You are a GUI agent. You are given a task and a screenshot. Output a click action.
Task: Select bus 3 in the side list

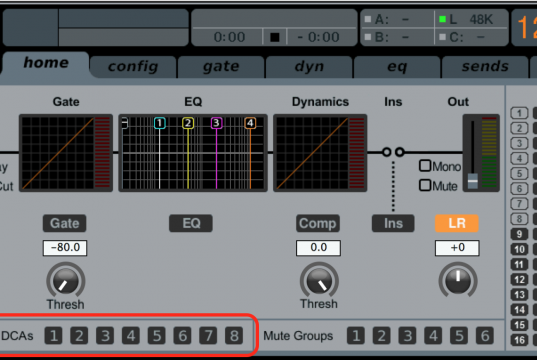[520, 143]
